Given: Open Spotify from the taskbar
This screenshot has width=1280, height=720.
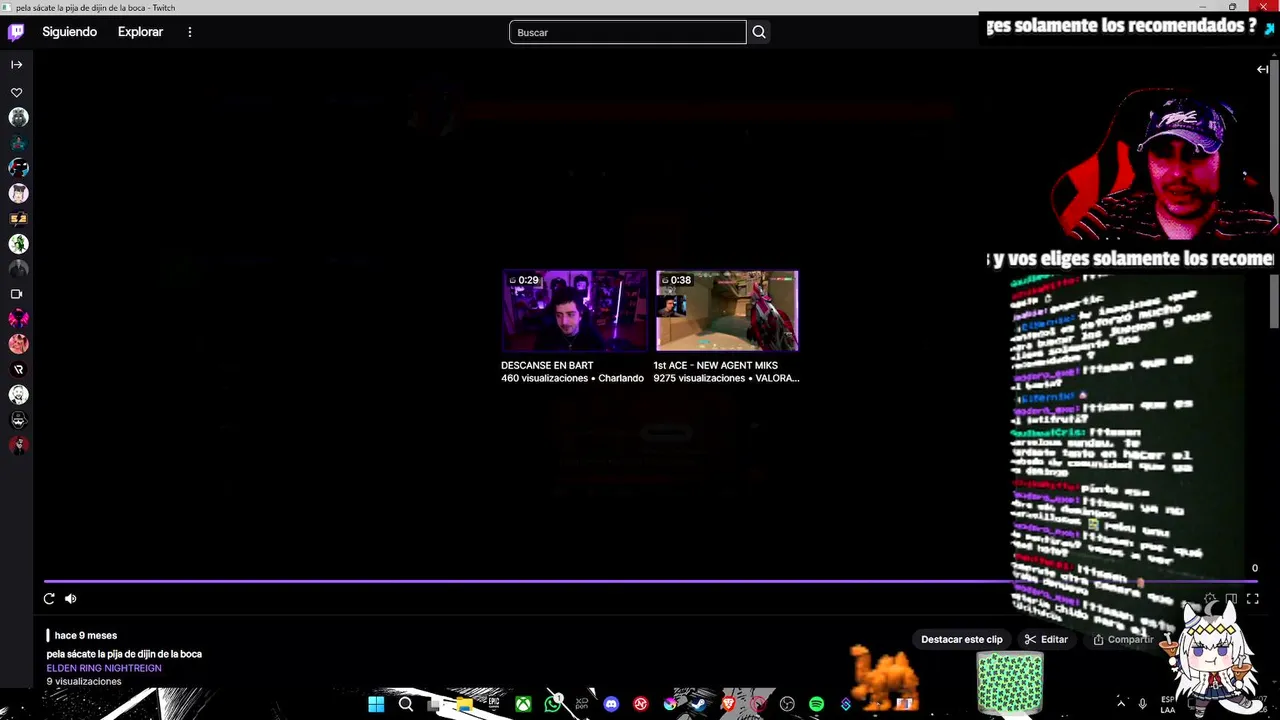Looking at the screenshot, I should [816, 704].
